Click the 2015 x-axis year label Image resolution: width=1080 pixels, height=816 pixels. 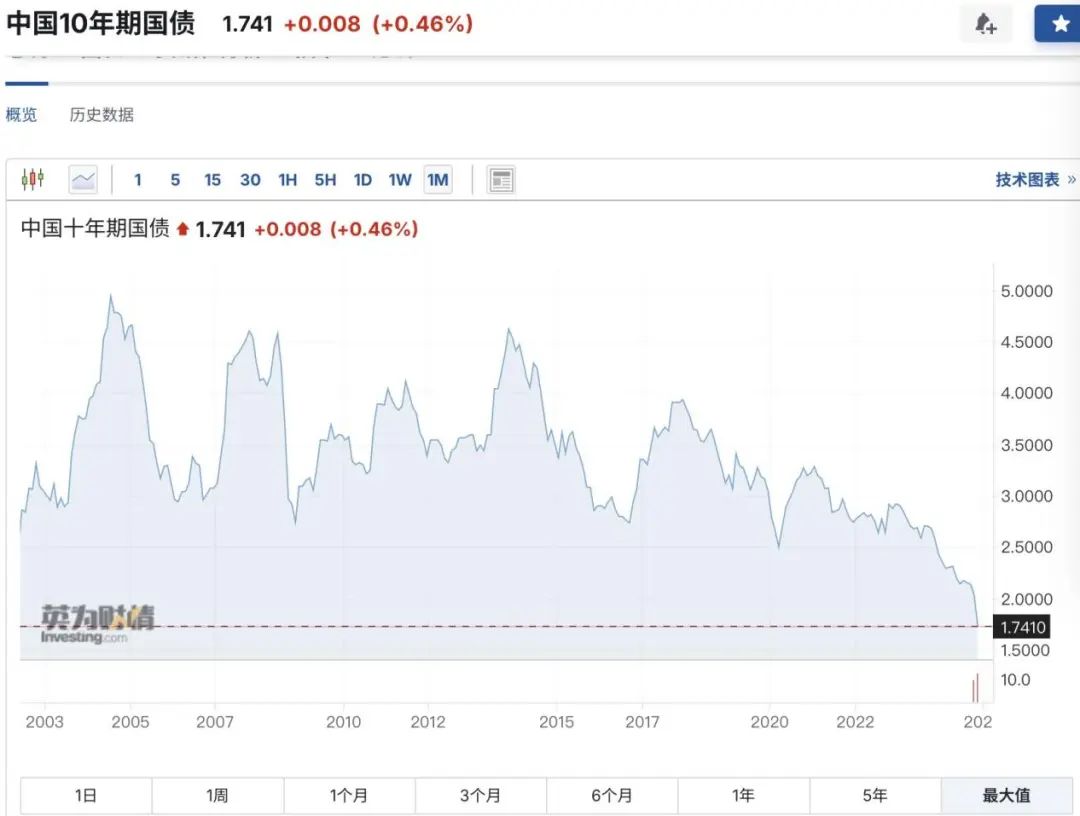coord(557,722)
